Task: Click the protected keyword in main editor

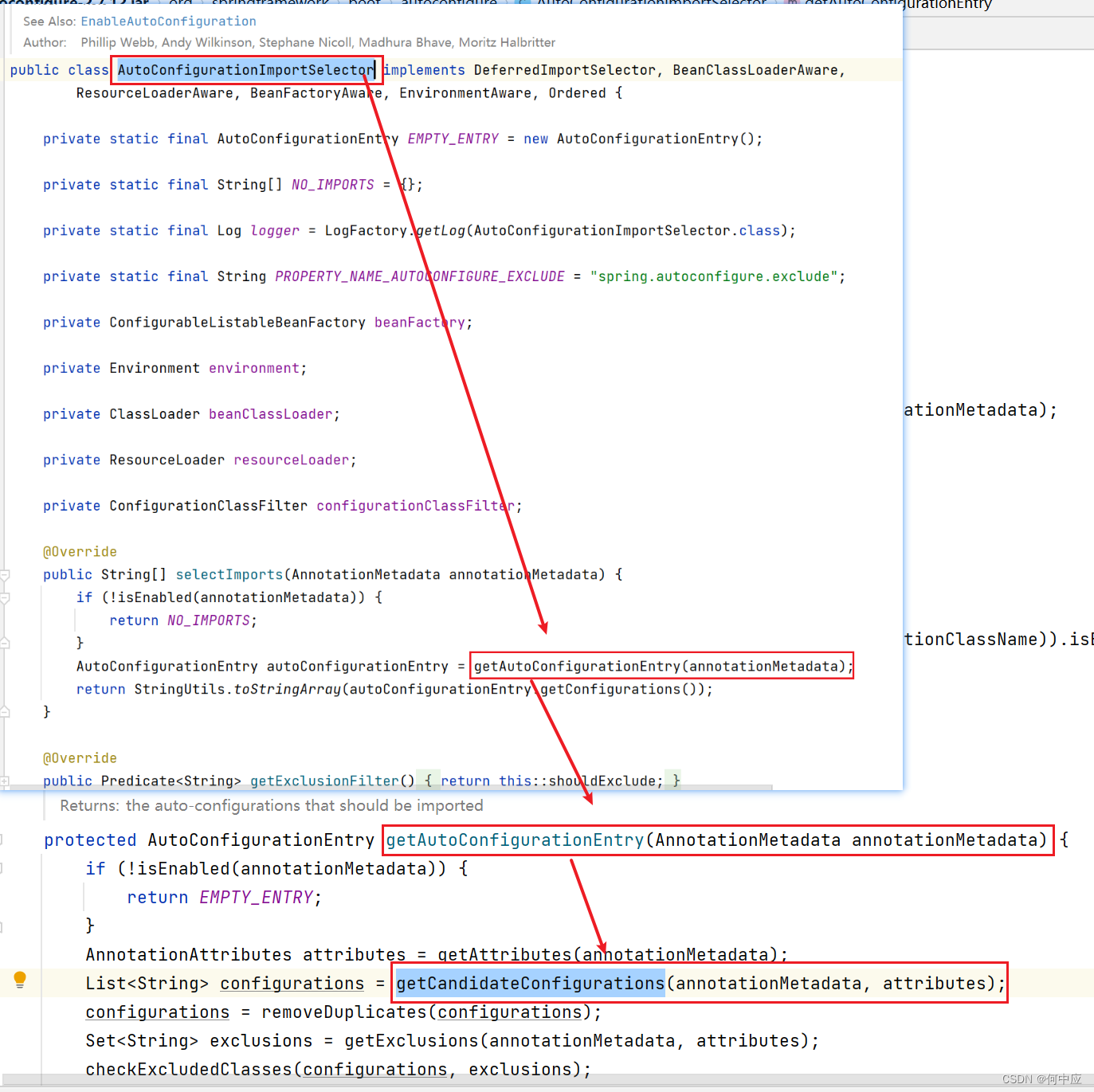Action: click(x=91, y=840)
